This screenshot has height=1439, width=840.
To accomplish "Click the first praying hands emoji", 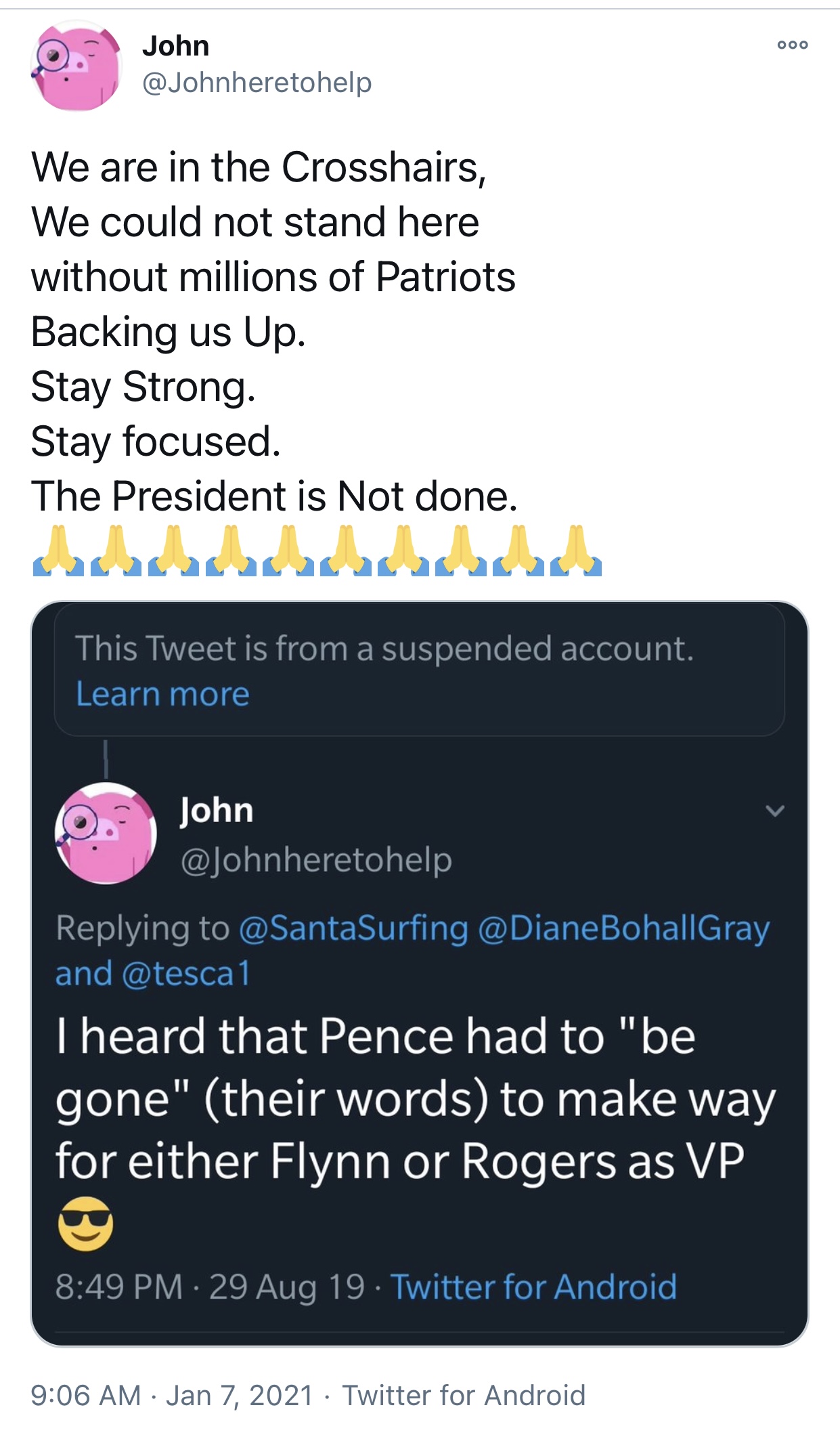I will click(58, 551).
